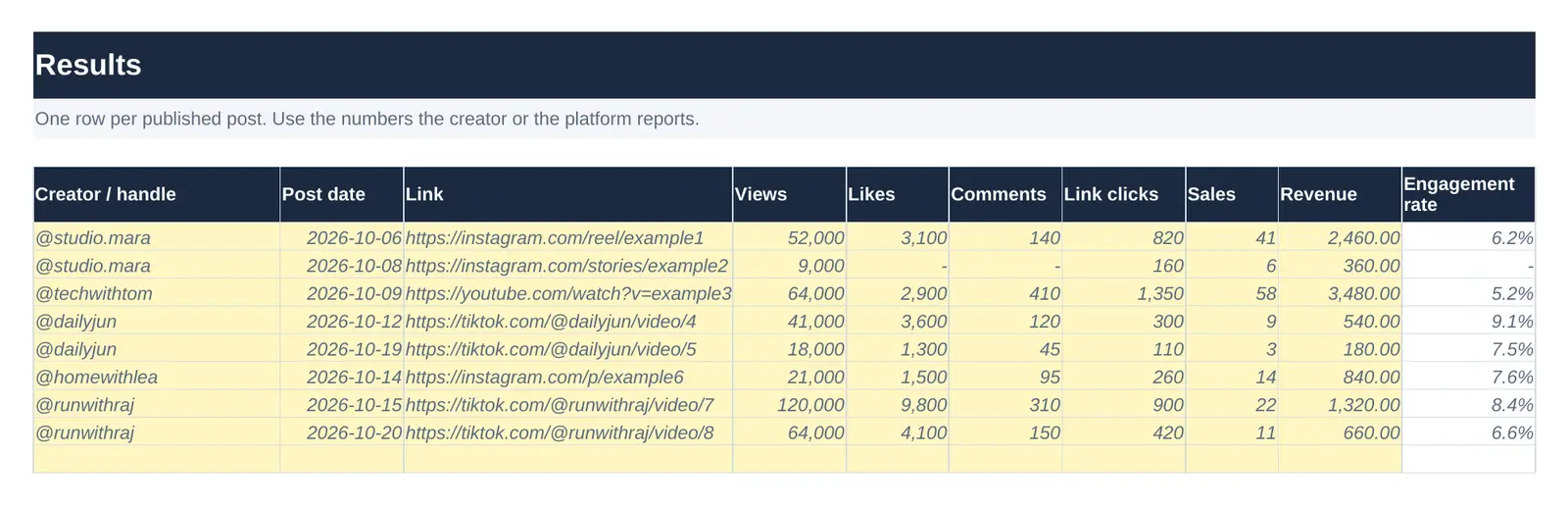1568x505 pixels.
Task: Click the 9.1% engagement rate cell
Action: [1468, 321]
